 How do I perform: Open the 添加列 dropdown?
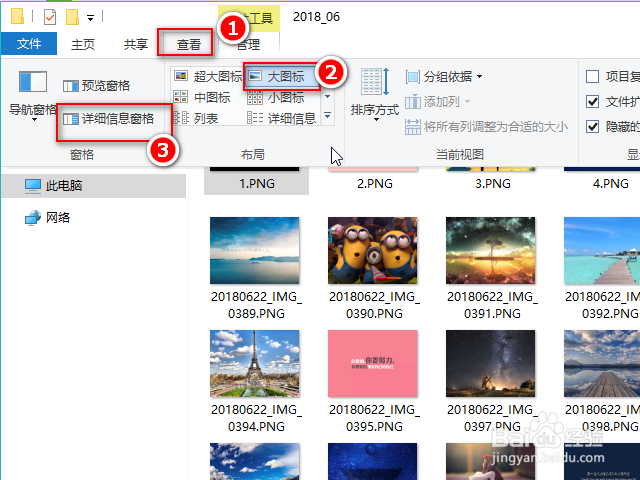tap(438, 102)
